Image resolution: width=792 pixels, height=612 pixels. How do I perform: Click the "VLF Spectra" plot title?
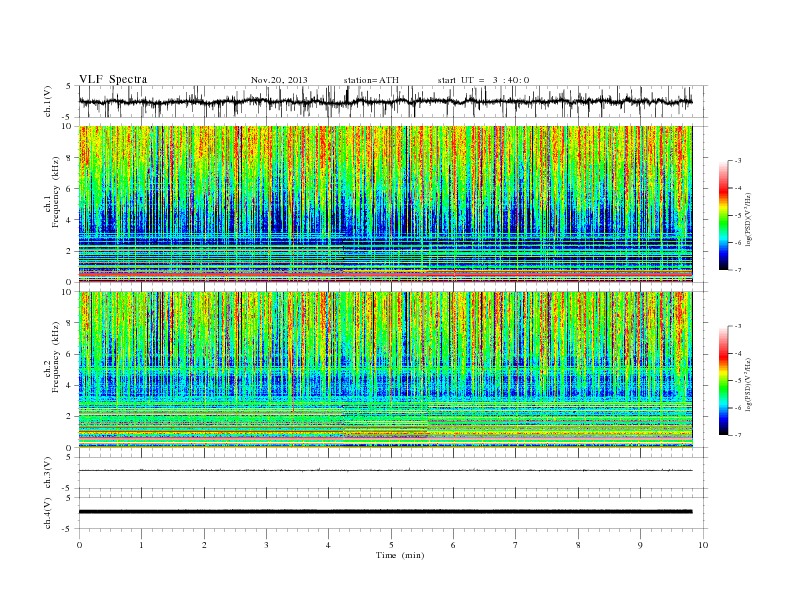(113, 79)
